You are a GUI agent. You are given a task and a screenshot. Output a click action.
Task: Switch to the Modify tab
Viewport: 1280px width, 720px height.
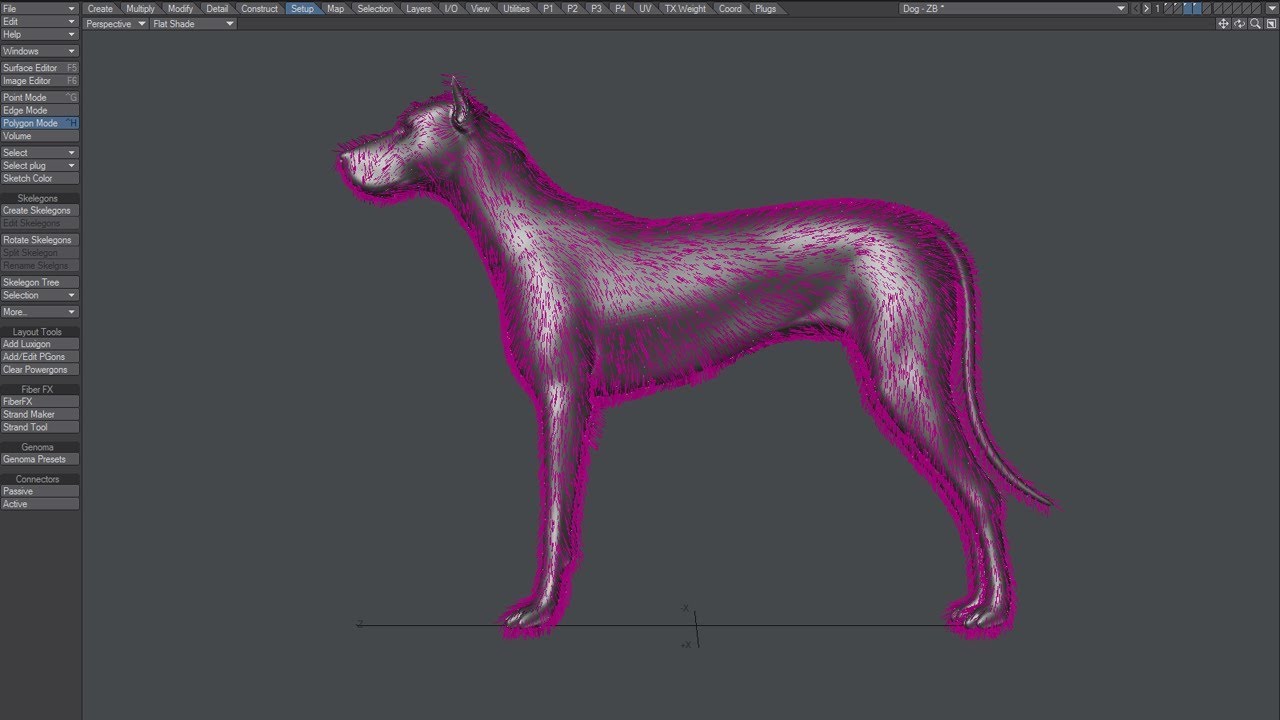pos(180,8)
